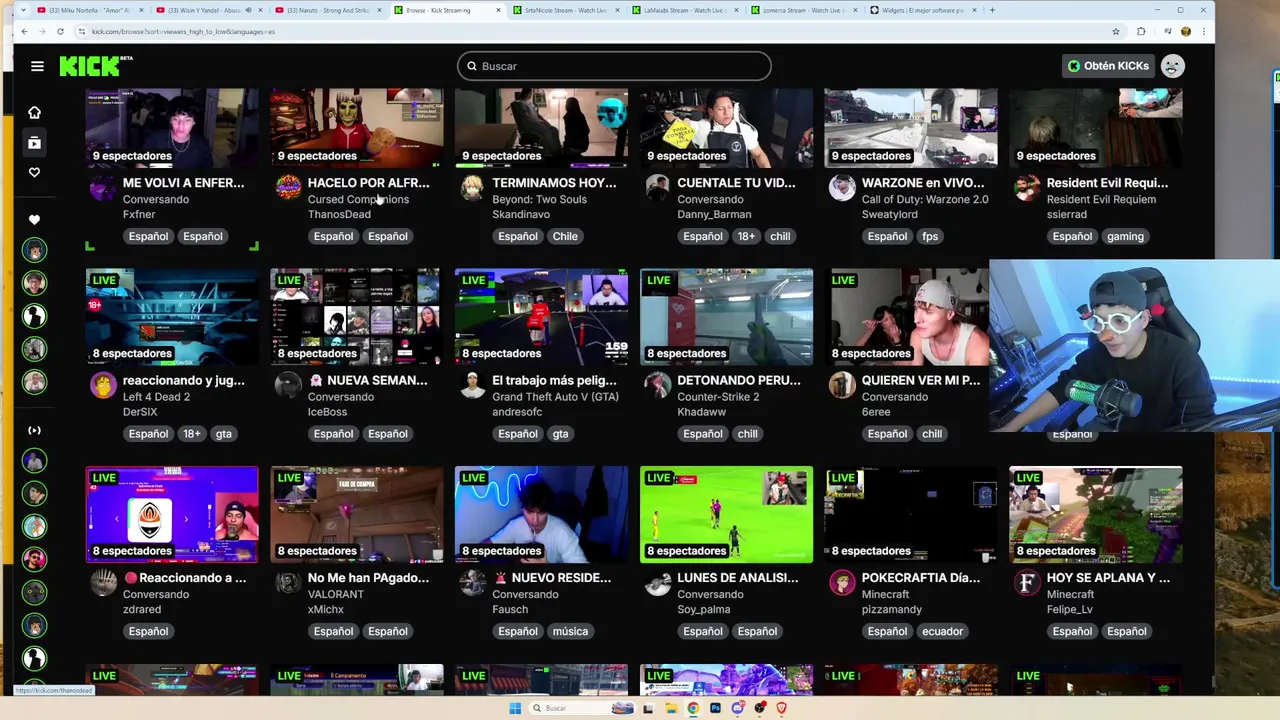Open the Fxfner channel name link
This screenshot has width=1280, height=720.
click(x=139, y=214)
